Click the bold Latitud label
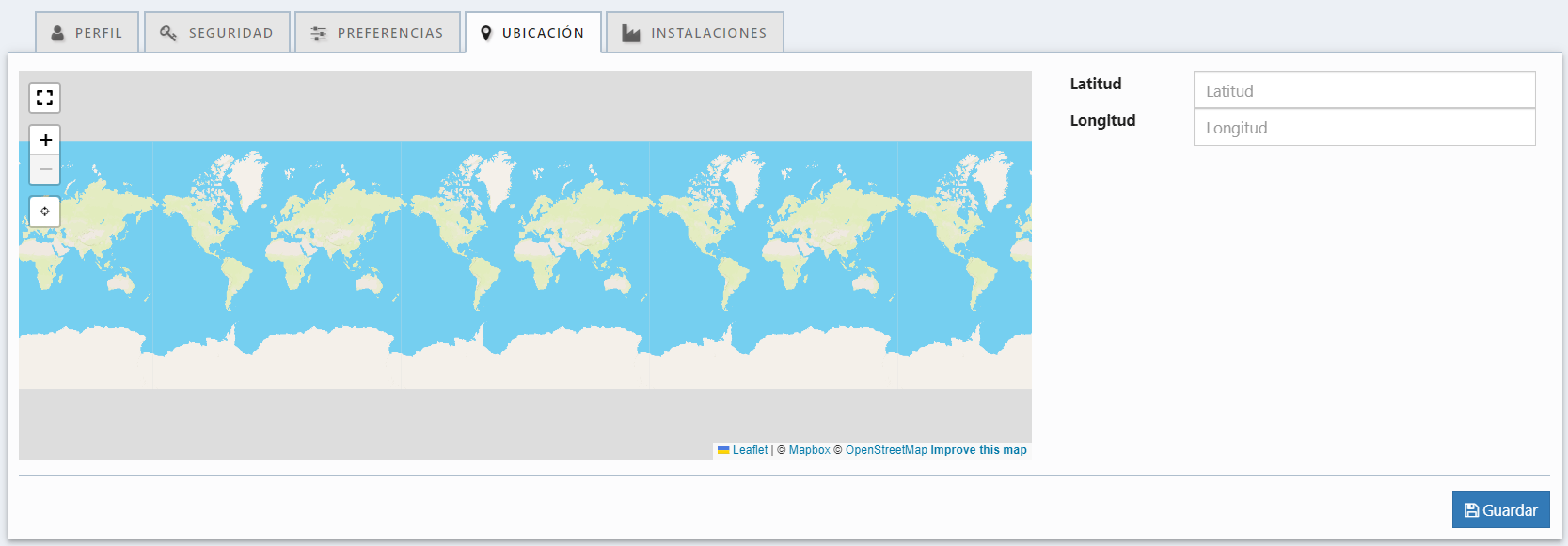Viewport: 1568px width, 546px height. (x=1095, y=84)
